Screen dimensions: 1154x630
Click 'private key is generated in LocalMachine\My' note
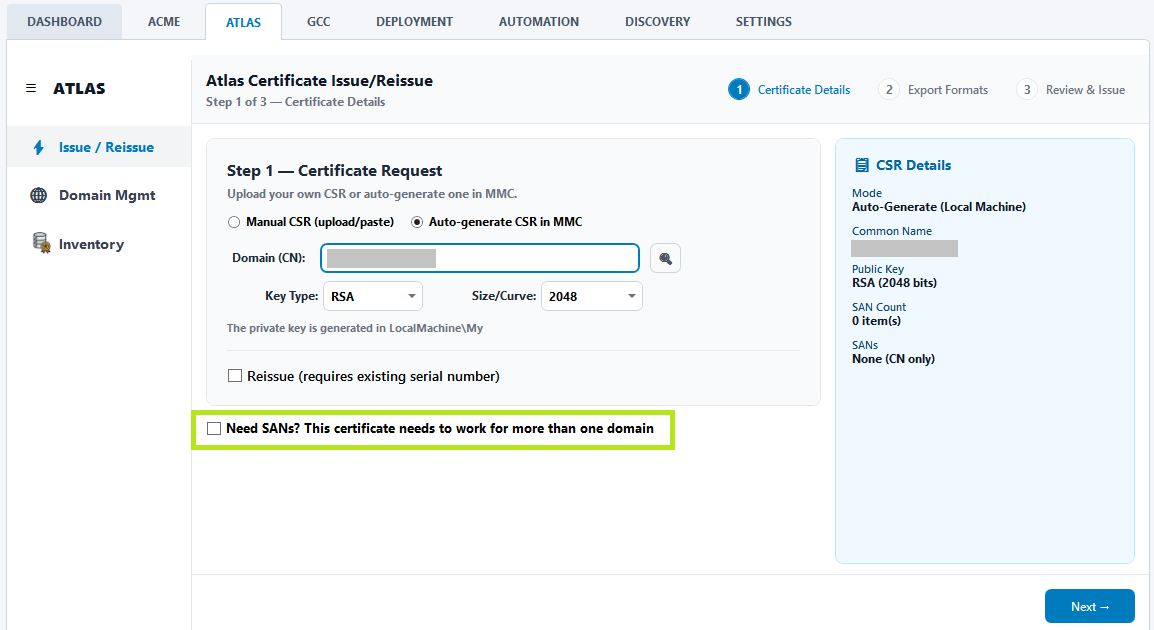click(x=355, y=328)
